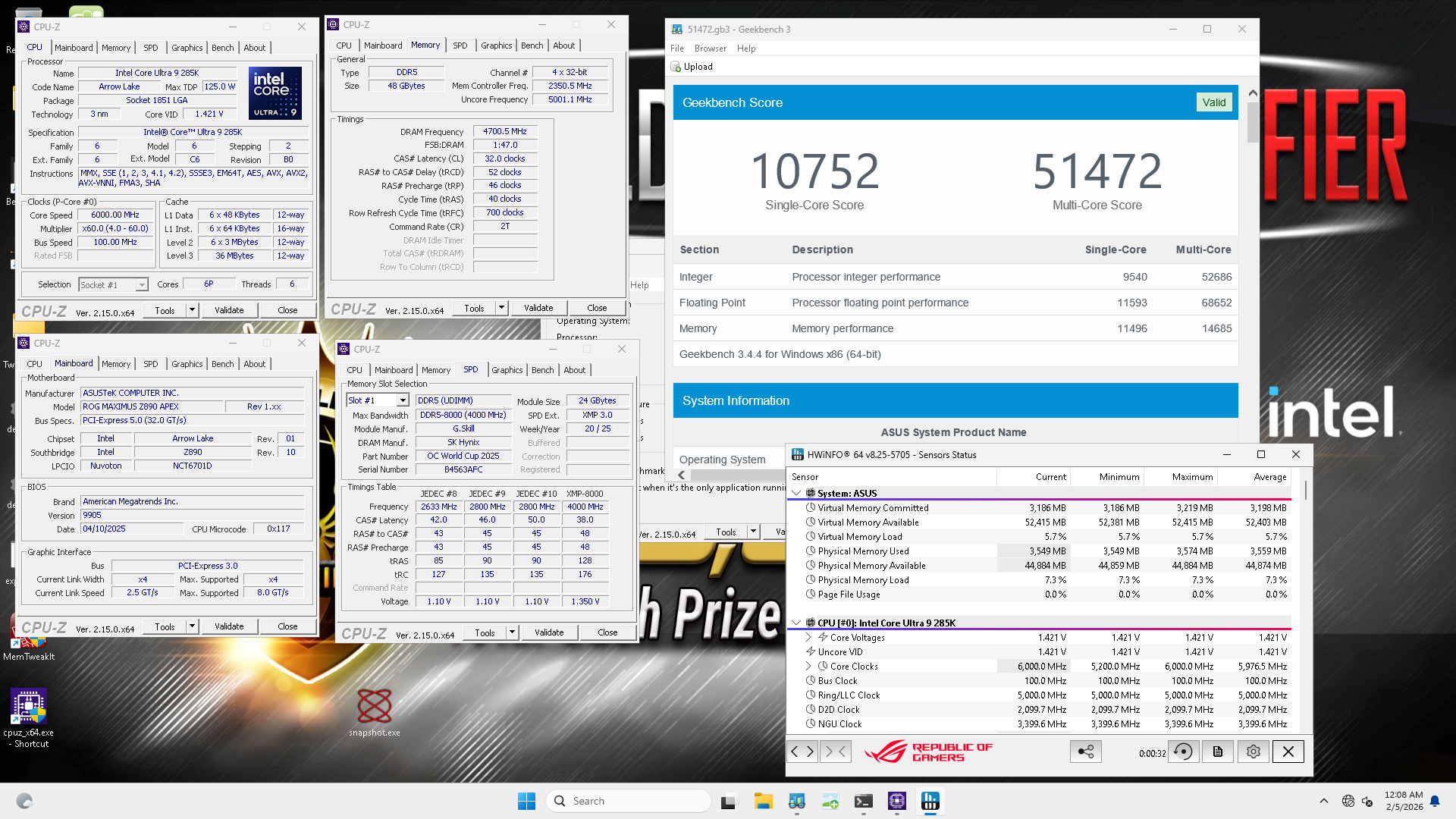Open File Explorer from the taskbar

[x=763, y=801]
